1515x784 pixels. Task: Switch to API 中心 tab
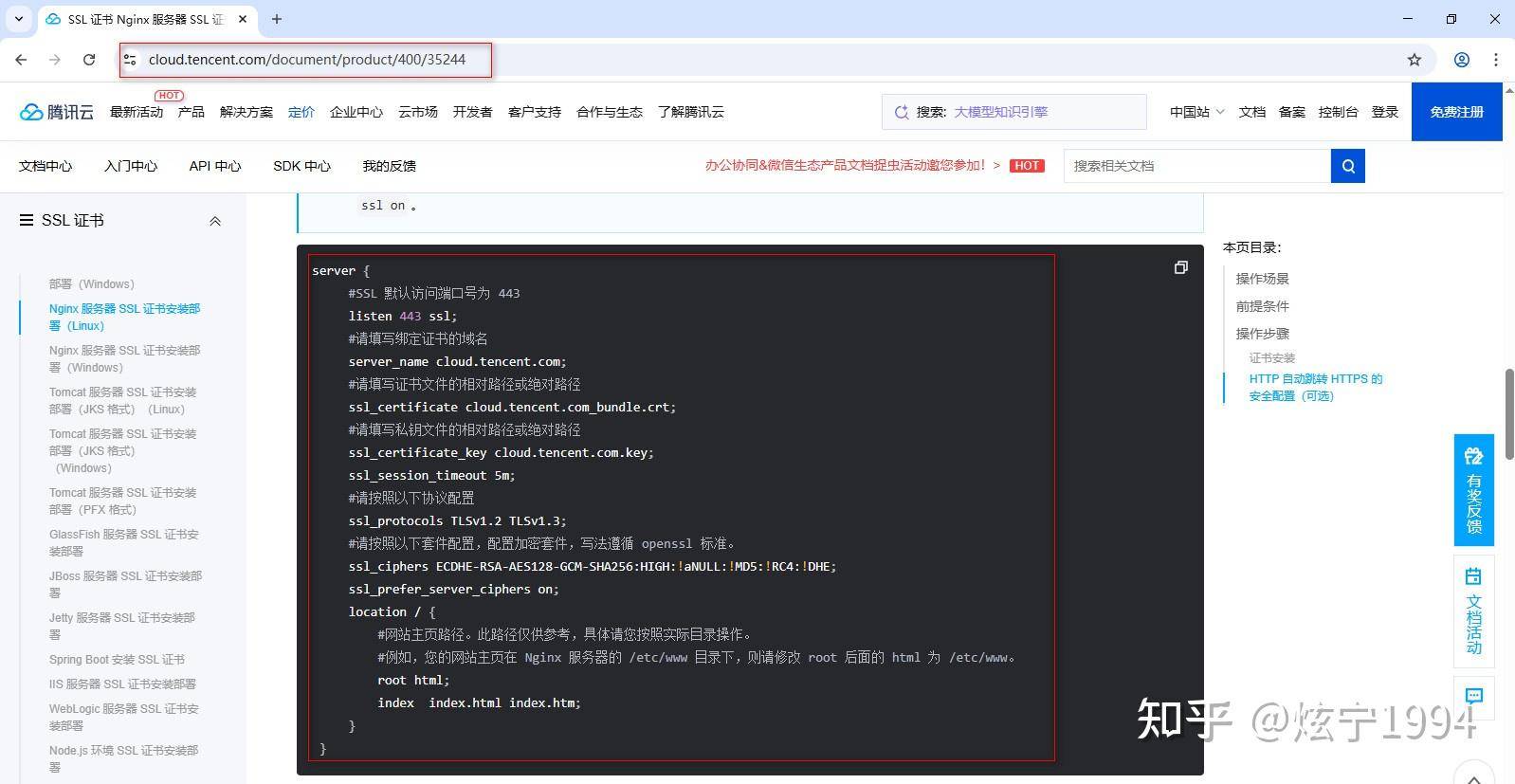[x=215, y=166]
